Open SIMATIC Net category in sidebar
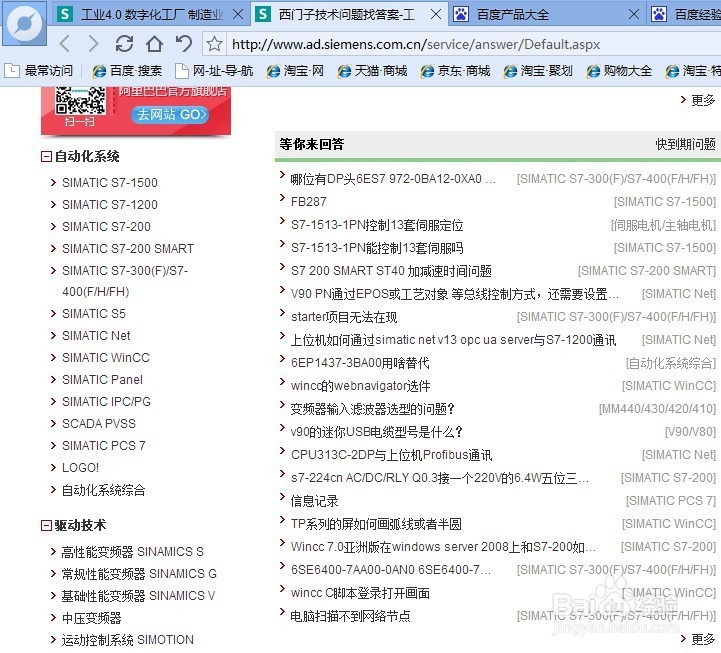Viewport: 721px width, 653px height. tap(96, 336)
